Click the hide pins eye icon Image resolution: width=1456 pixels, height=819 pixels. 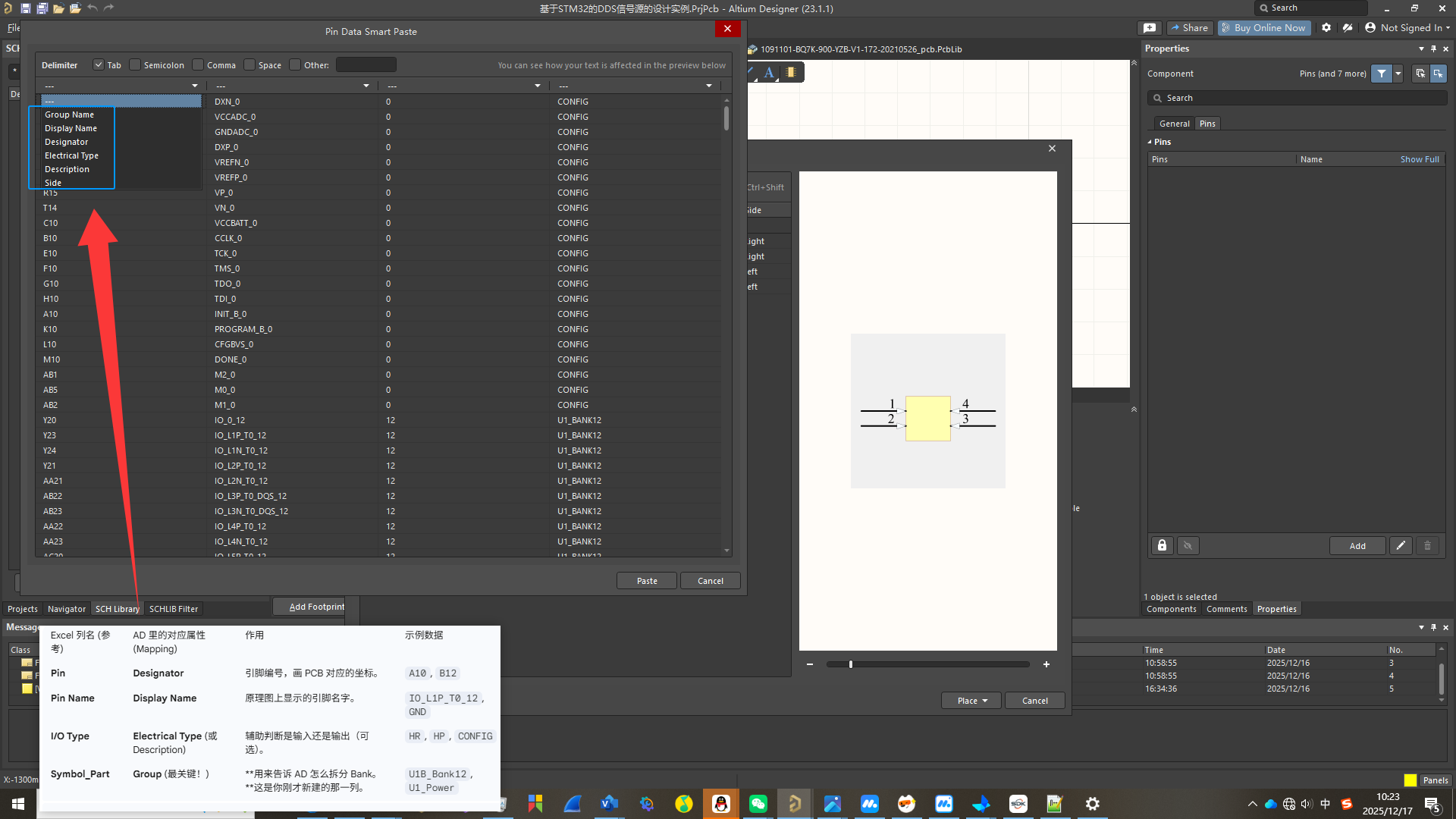coord(1188,546)
